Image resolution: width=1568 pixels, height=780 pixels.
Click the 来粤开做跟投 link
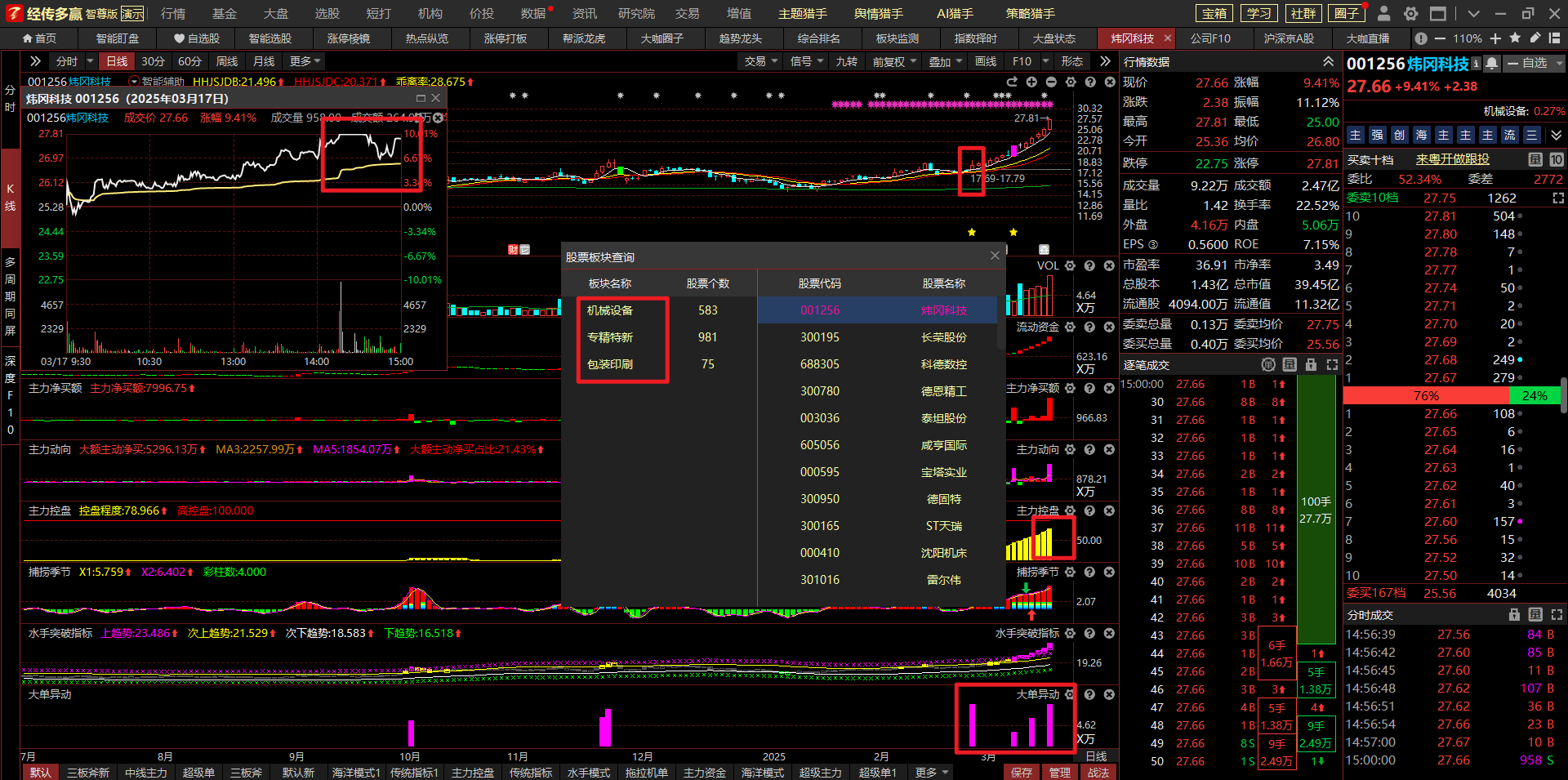(x=1452, y=159)
